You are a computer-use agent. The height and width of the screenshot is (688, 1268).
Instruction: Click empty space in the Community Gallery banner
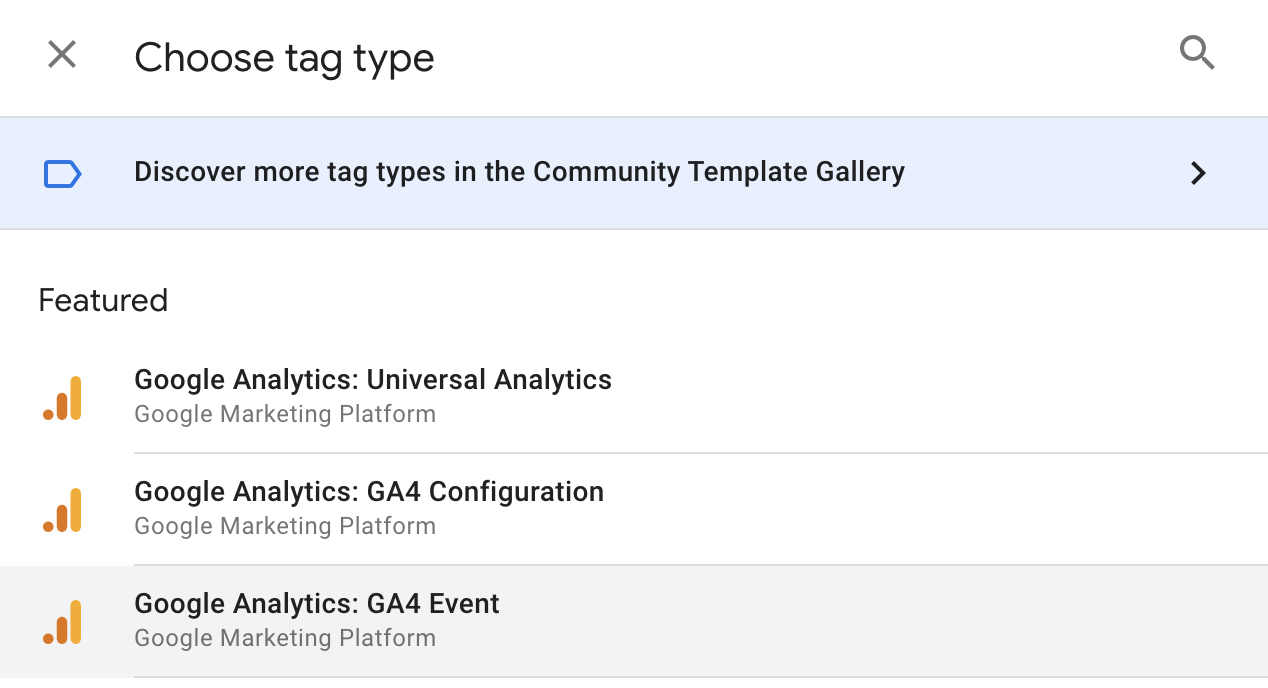coord(1040,174)
